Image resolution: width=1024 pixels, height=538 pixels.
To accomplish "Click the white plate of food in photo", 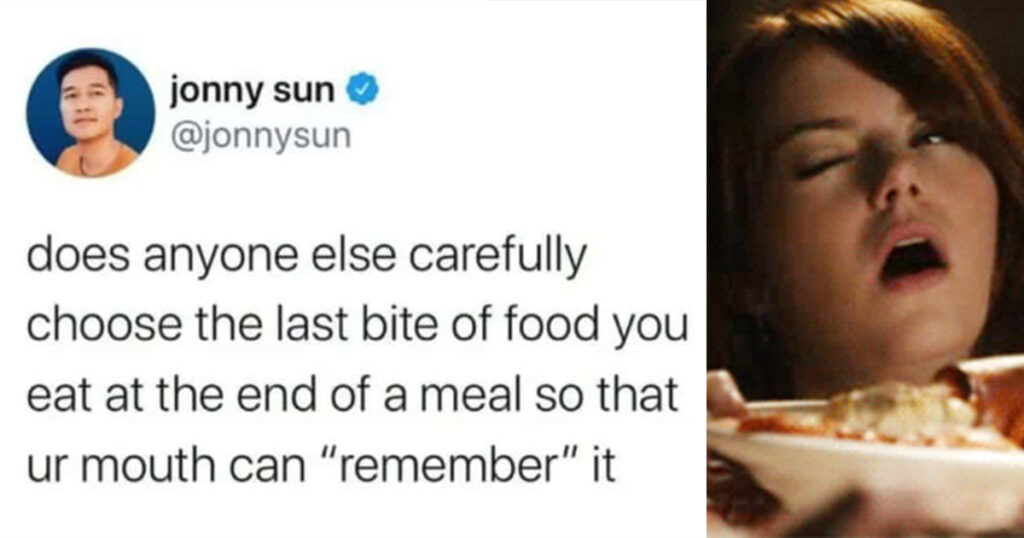I will point(869,457).
